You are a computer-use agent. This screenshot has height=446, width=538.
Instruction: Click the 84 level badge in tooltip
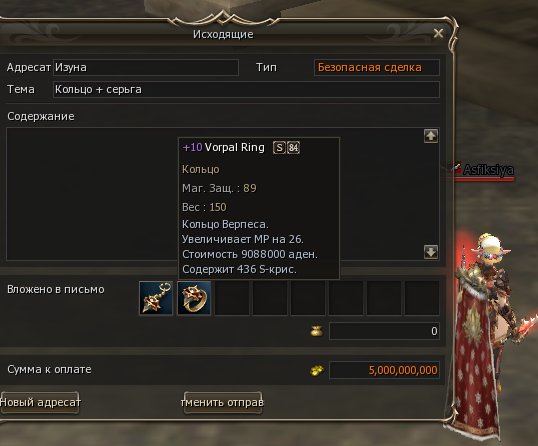coord(293,148)
